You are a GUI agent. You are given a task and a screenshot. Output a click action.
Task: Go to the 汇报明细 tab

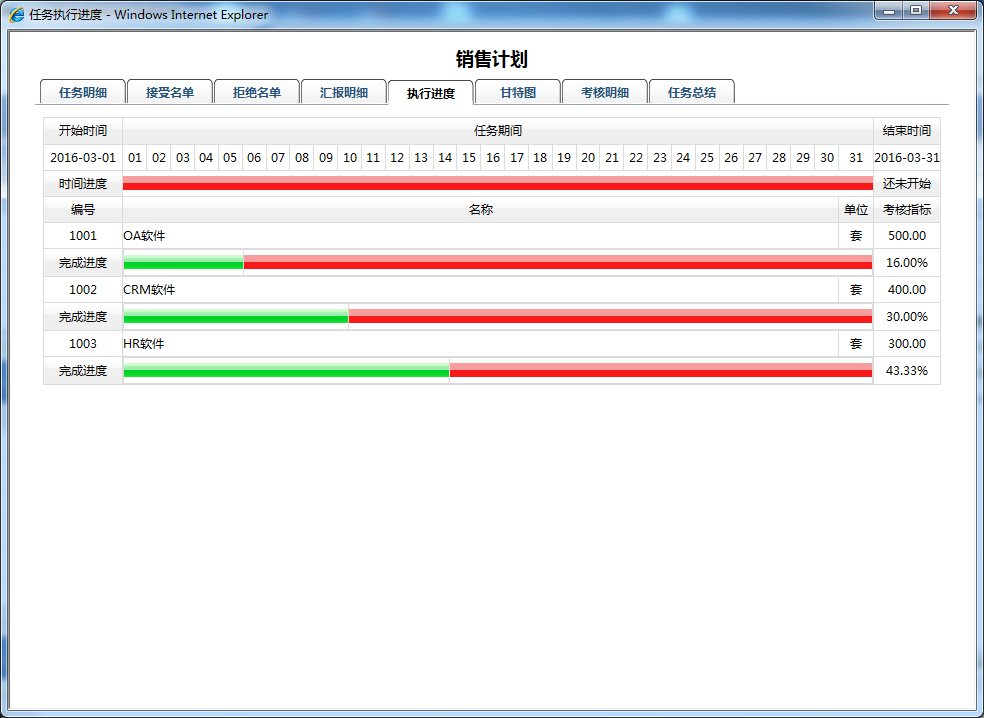344,92
